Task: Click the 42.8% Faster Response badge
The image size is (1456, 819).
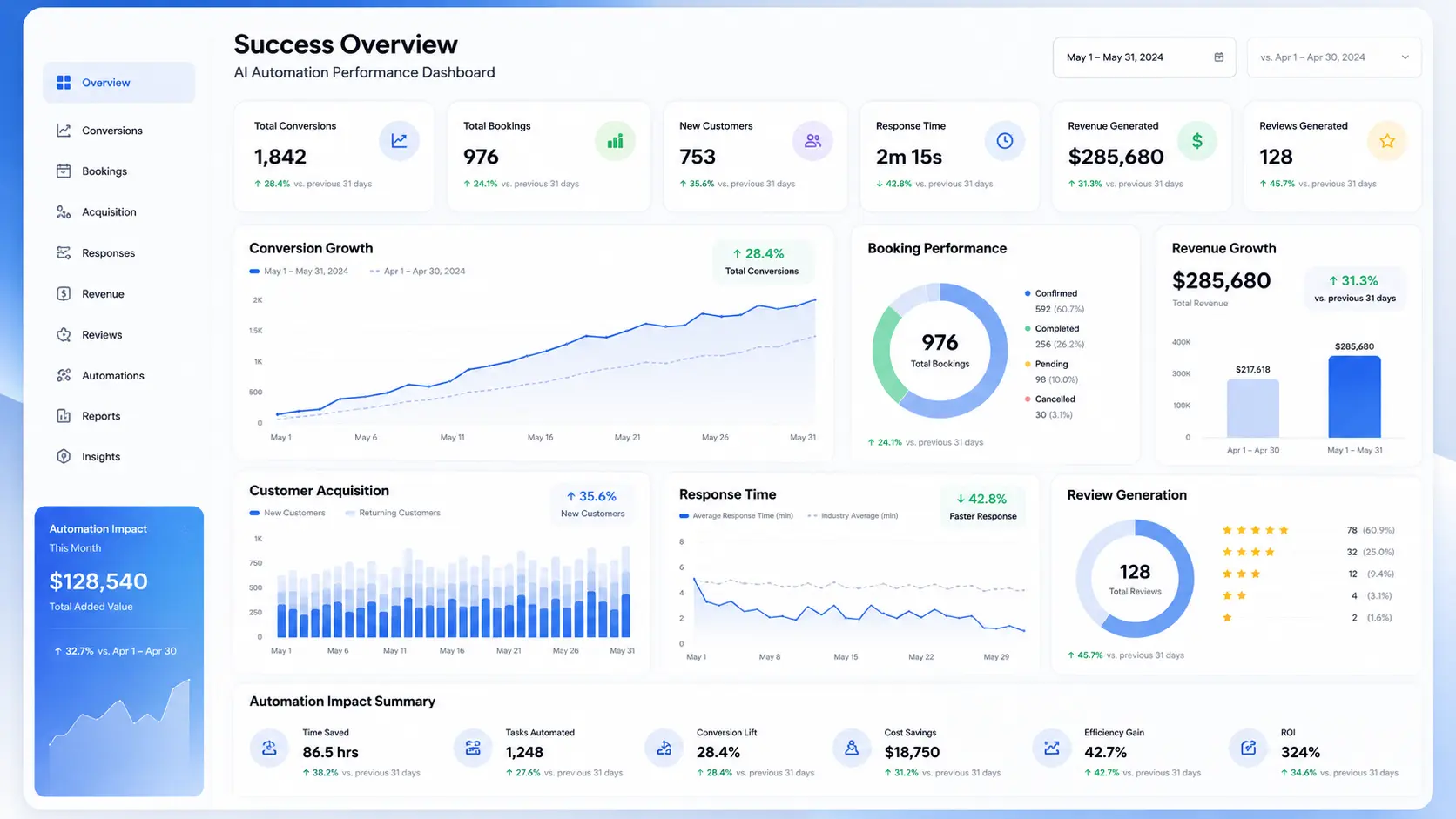Action: tap(982, 507)
